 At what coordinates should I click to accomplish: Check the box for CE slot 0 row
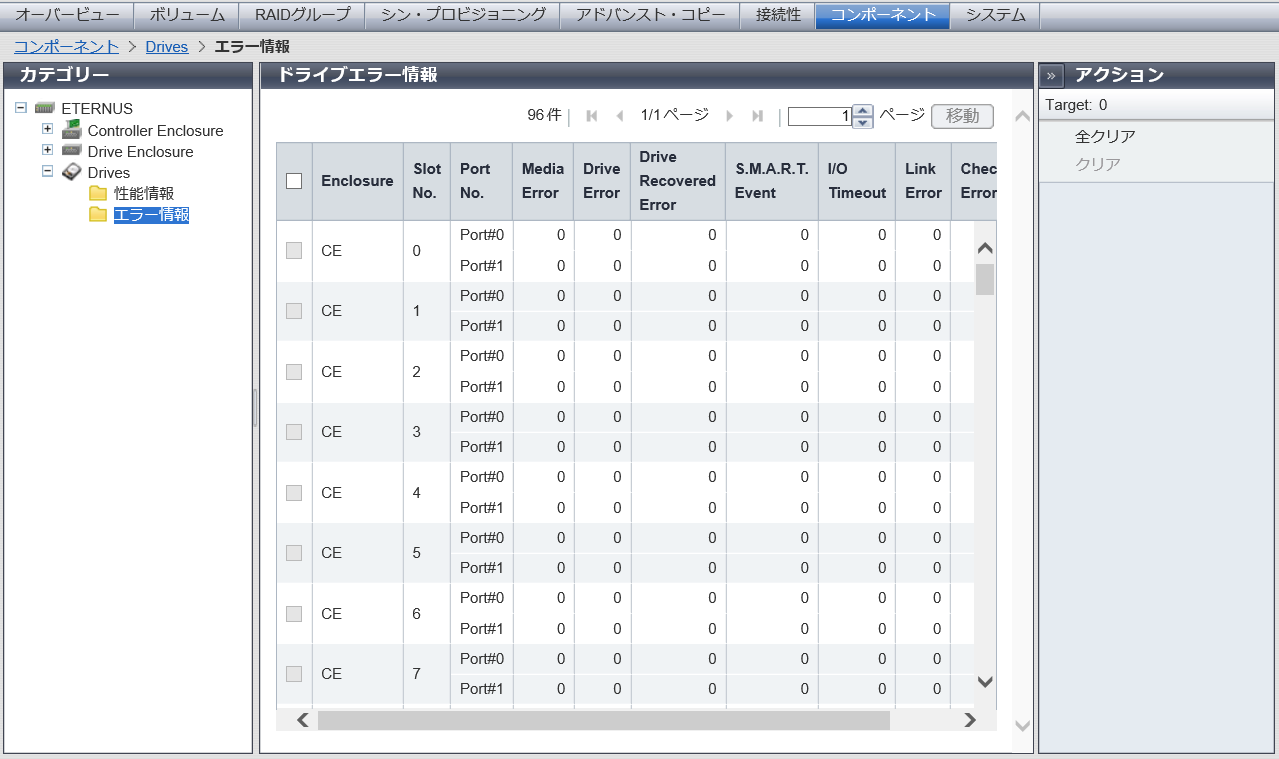[x=294, y=251]
